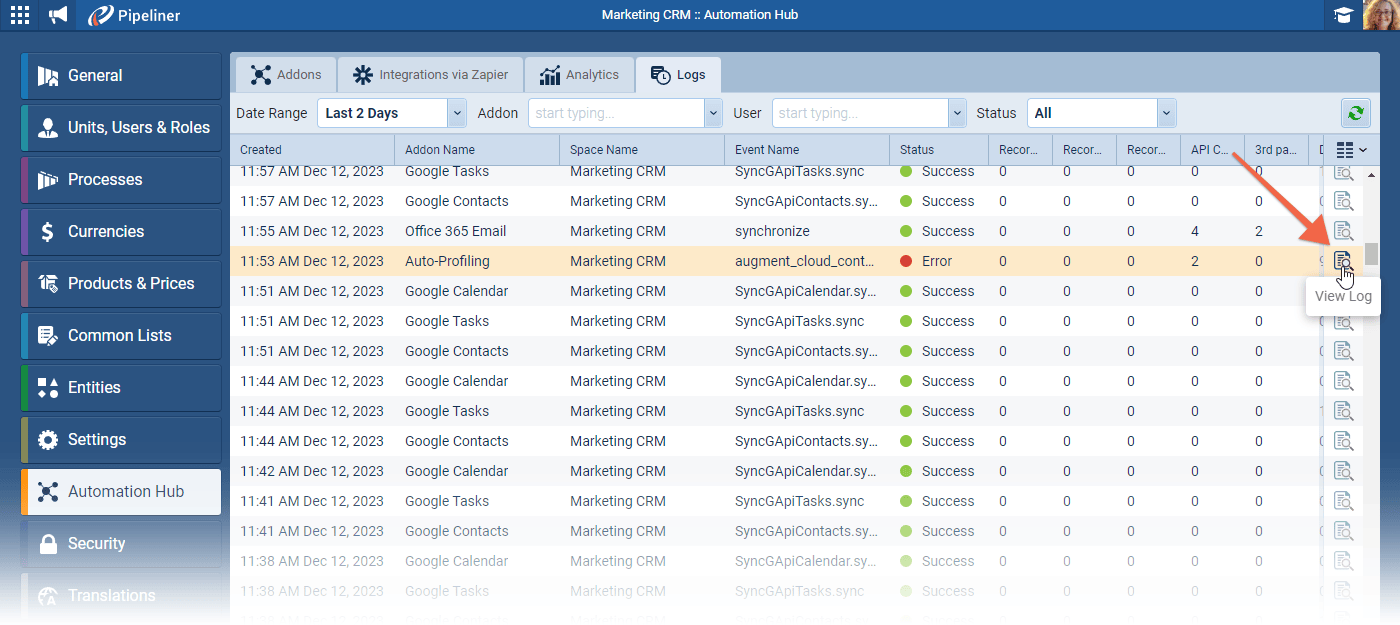This screenshot has height=625, width=1400.
Task: Open View Log for Office 365 Email row
Action: click(1343, 231)
